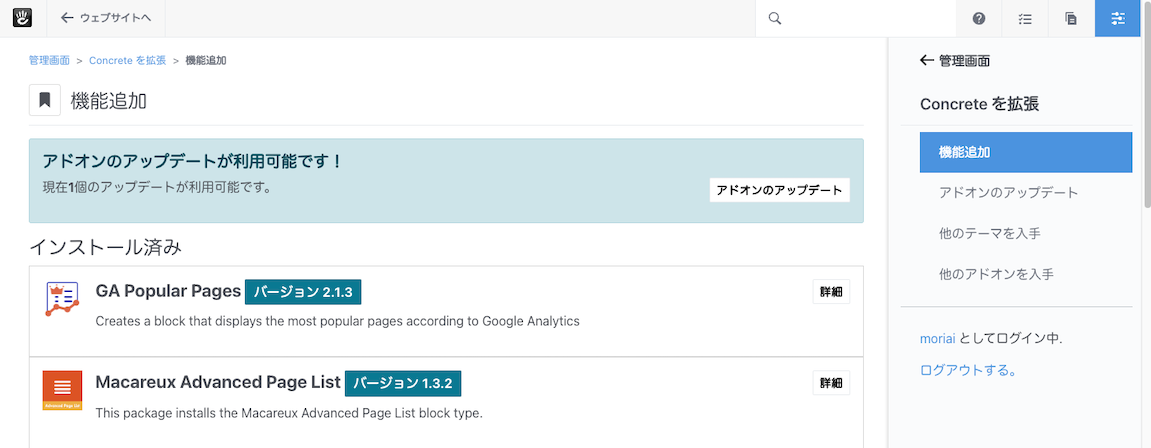This screenshot has width=1151, height=448.
Task: Open 管理画面 breadcrumb link
Action: point(49,60)
